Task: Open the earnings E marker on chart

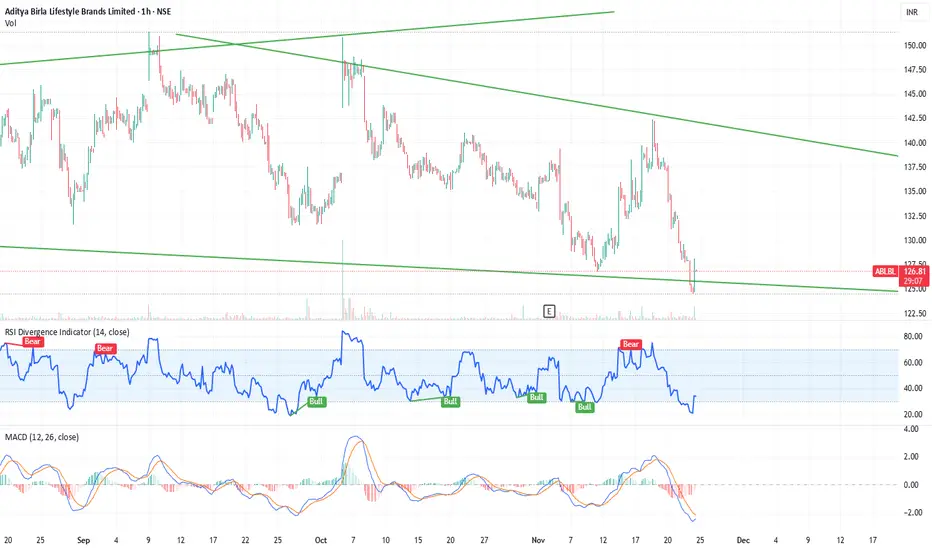Action: click(x=549, y=311)
